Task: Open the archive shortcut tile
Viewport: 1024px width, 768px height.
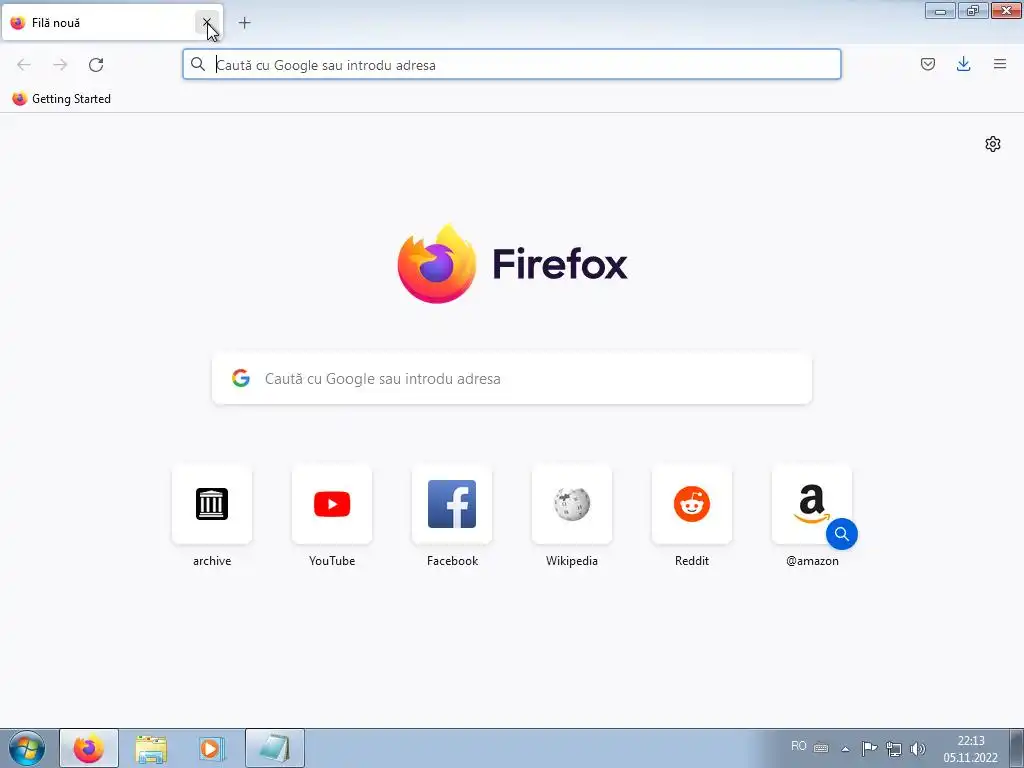Action: pyautogui.click(x=212, y=504)
